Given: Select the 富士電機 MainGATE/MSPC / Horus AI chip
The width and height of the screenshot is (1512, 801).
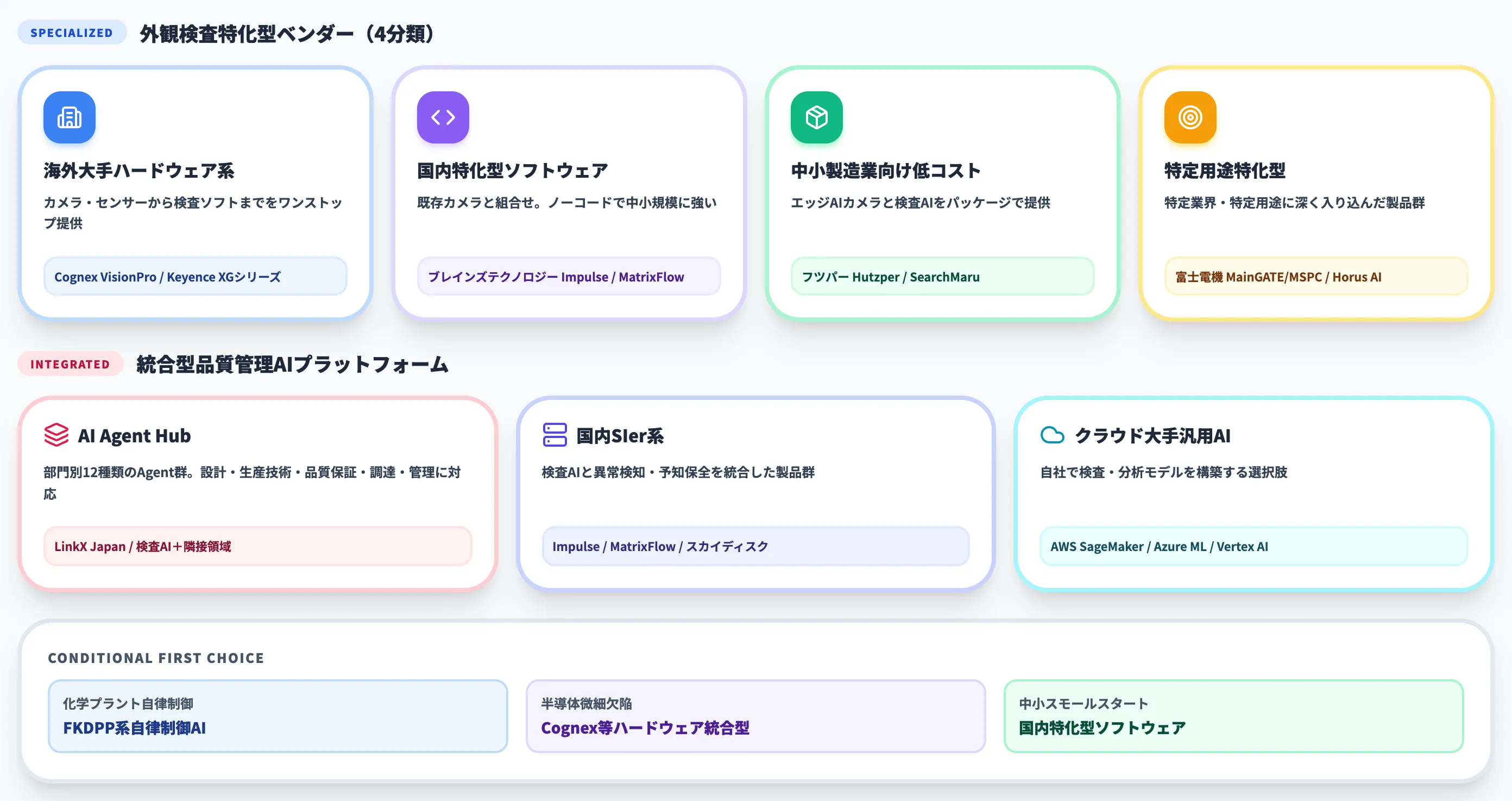Looking at the screenshot, I should [1316, 277].
